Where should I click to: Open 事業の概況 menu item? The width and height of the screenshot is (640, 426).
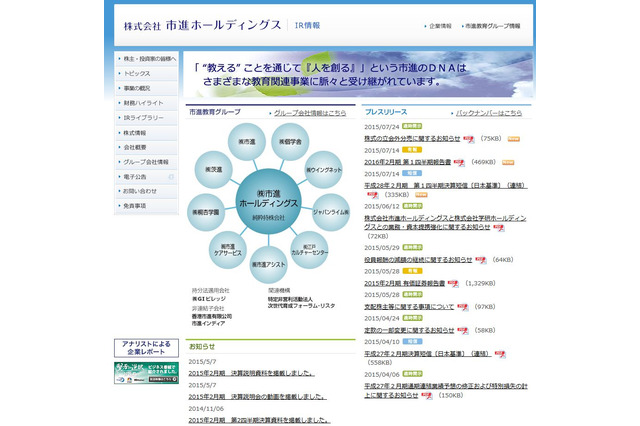pos(147,88)
